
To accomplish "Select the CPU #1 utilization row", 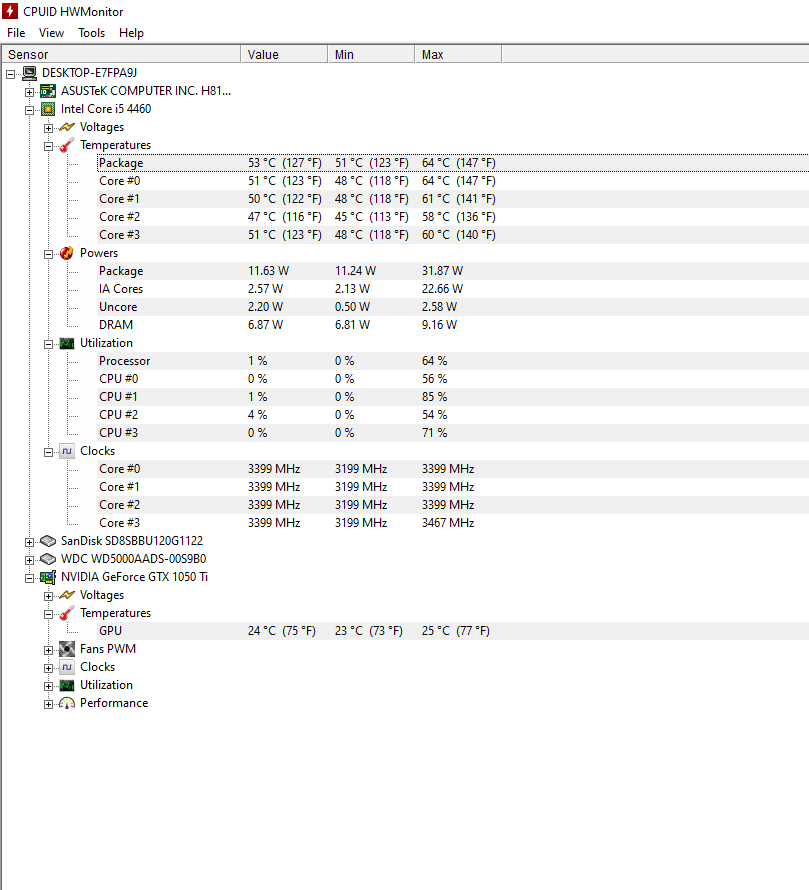I will click(452, 397).
